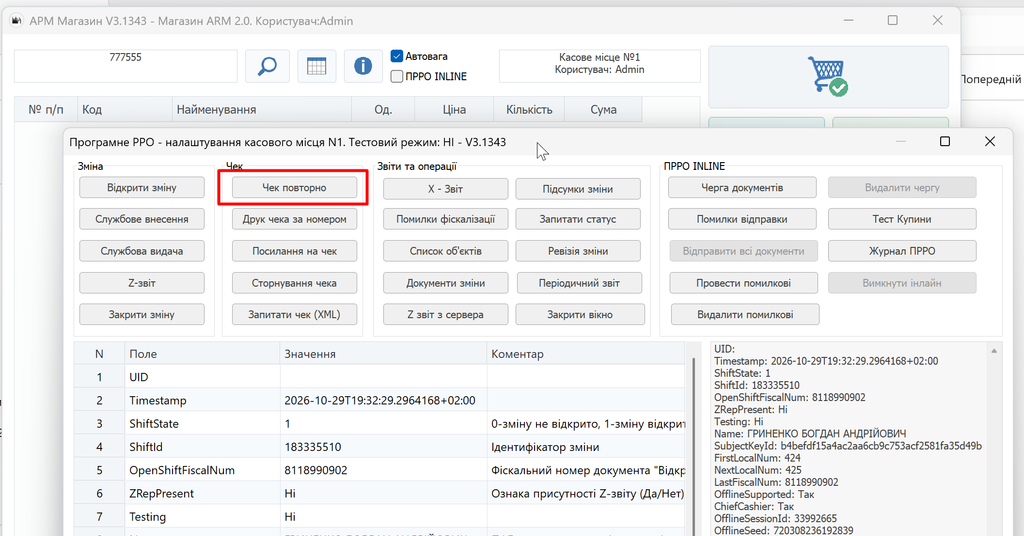Screen dimensions: 1024x536
Task: Click the Z-звіт button
Action: click(x=142, y=283)
